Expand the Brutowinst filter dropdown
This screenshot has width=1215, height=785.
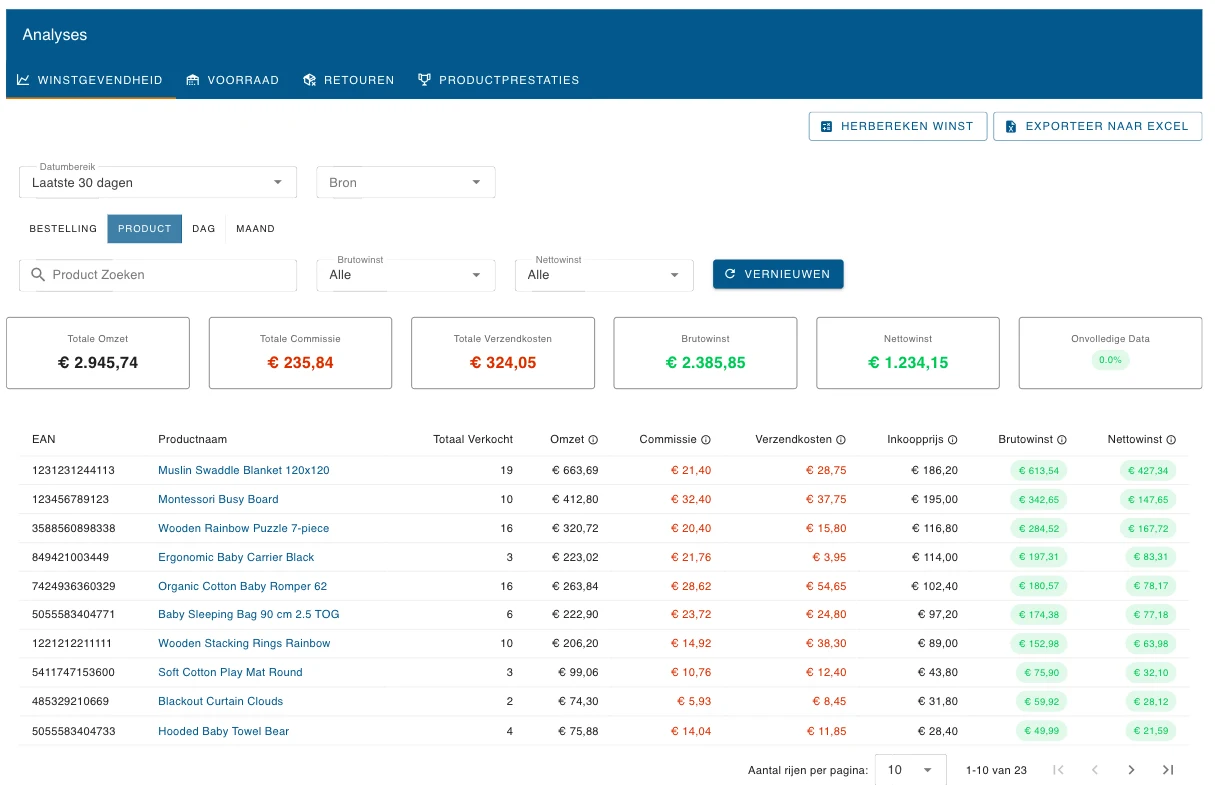coord(406,275)
